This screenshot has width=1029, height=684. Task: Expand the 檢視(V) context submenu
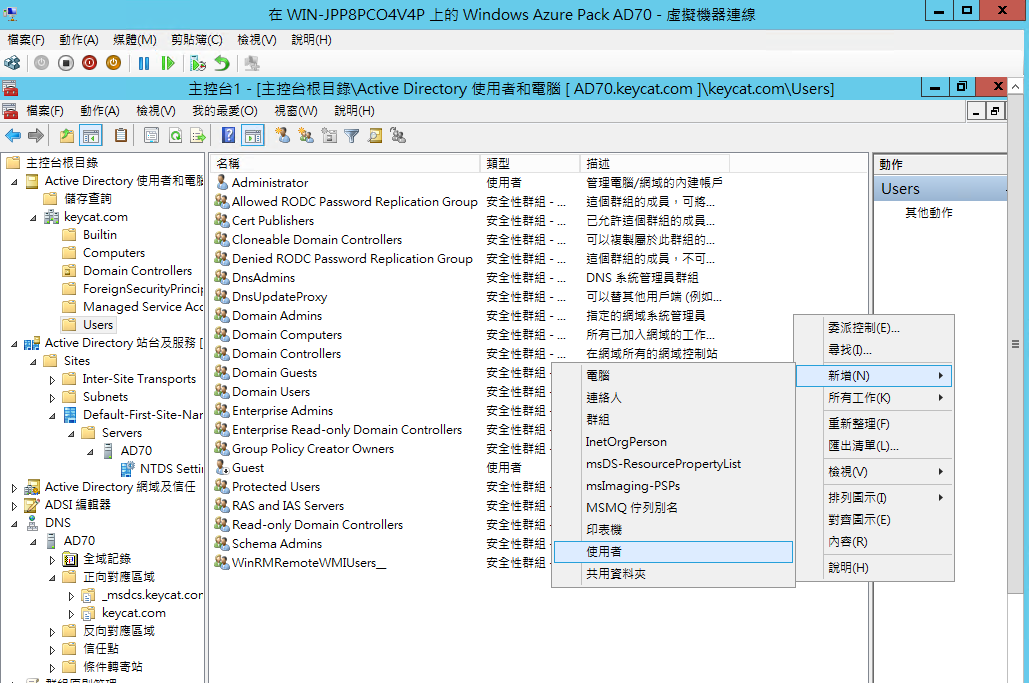874,471
